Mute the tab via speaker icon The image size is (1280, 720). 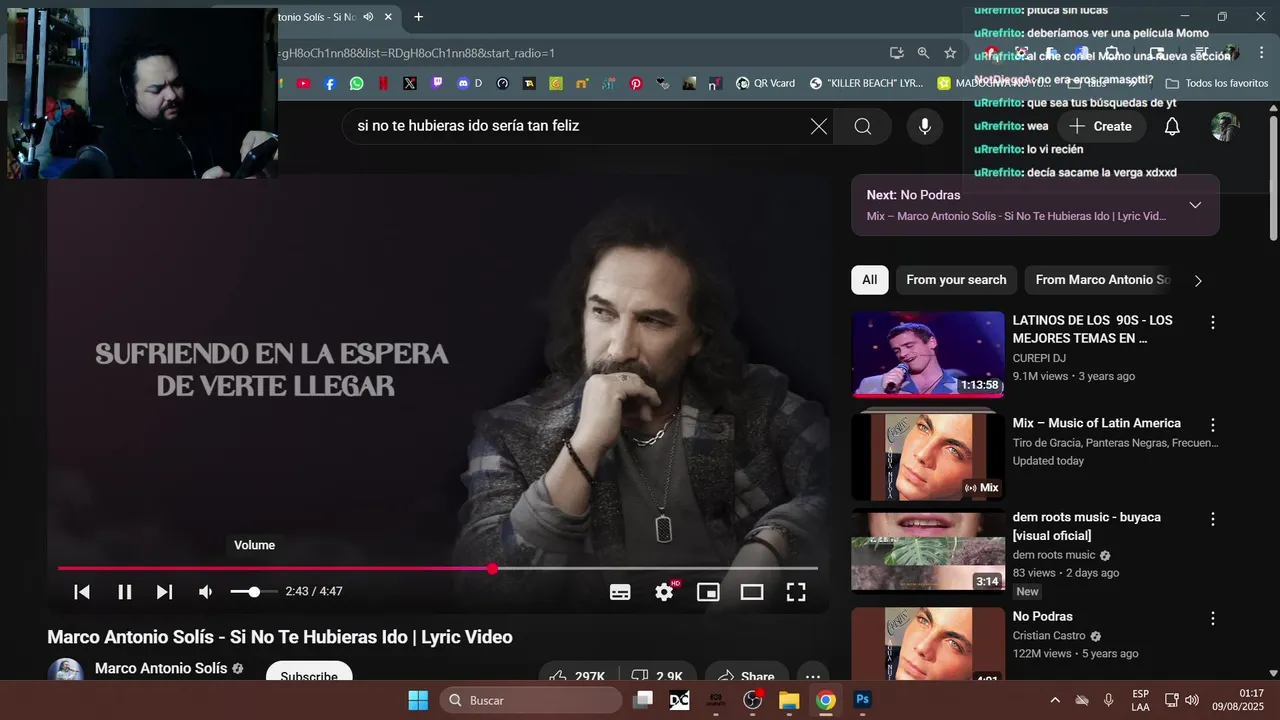pos(368,17)
